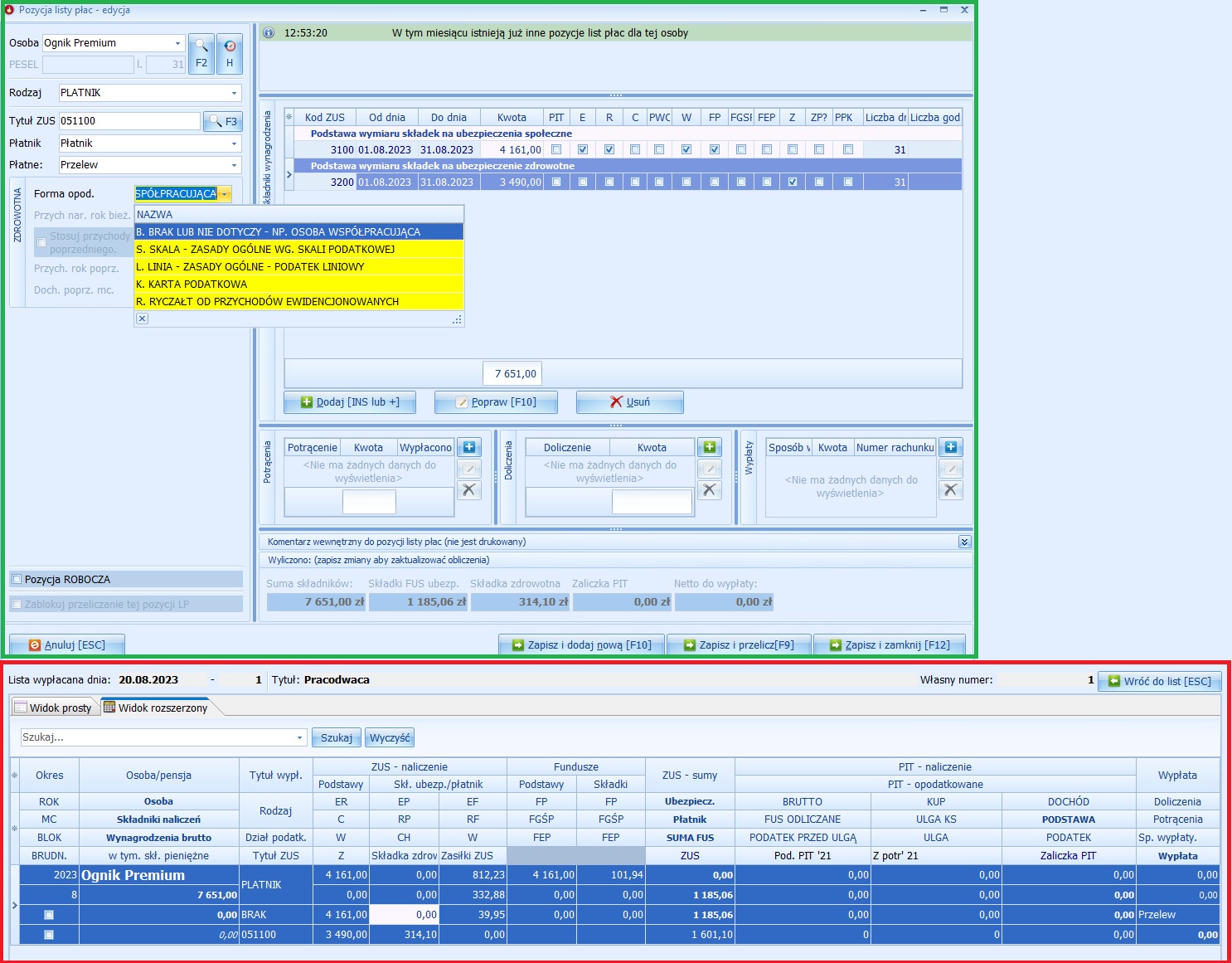Click the Anuluj [ESC] button
This screenshot has height=963, width=1232.
click(67, 644)
